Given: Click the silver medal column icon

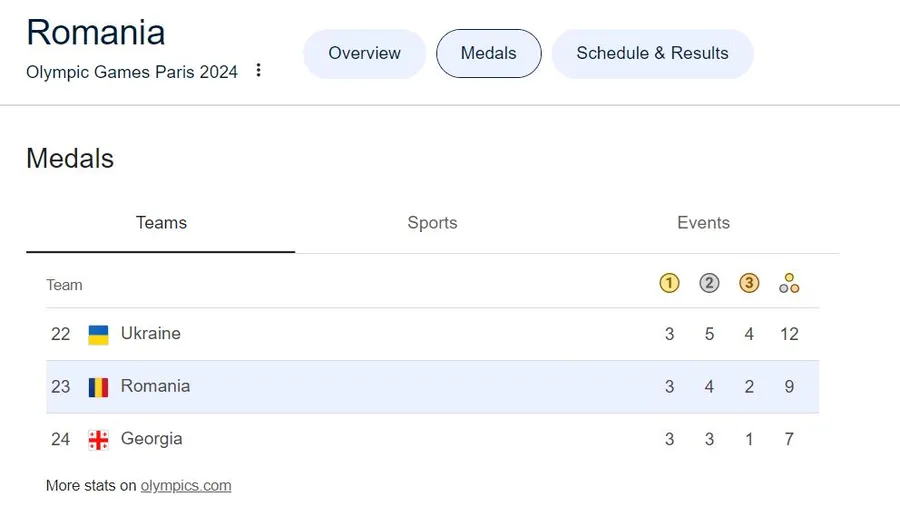Looking at the screenshot, I should coord(709,284).
